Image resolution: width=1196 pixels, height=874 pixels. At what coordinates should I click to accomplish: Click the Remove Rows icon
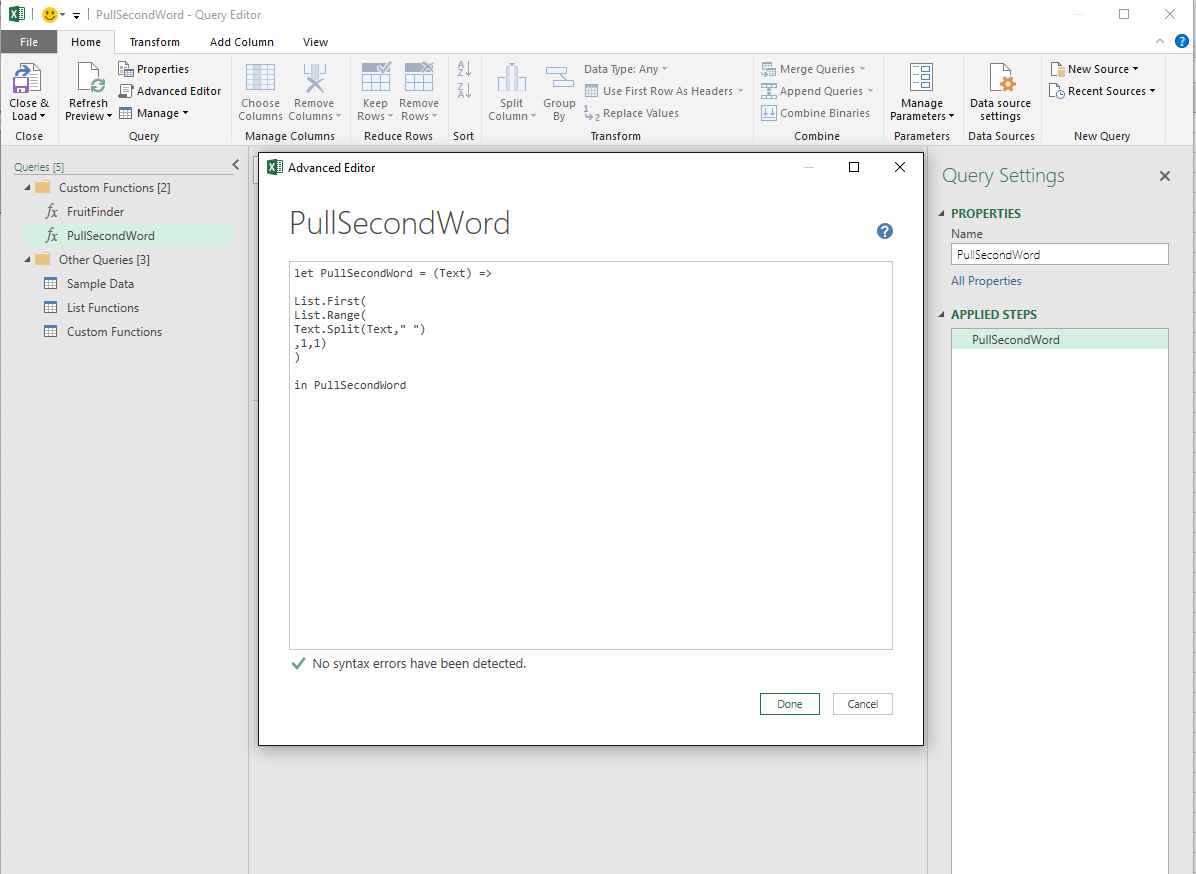coord(419,79)
